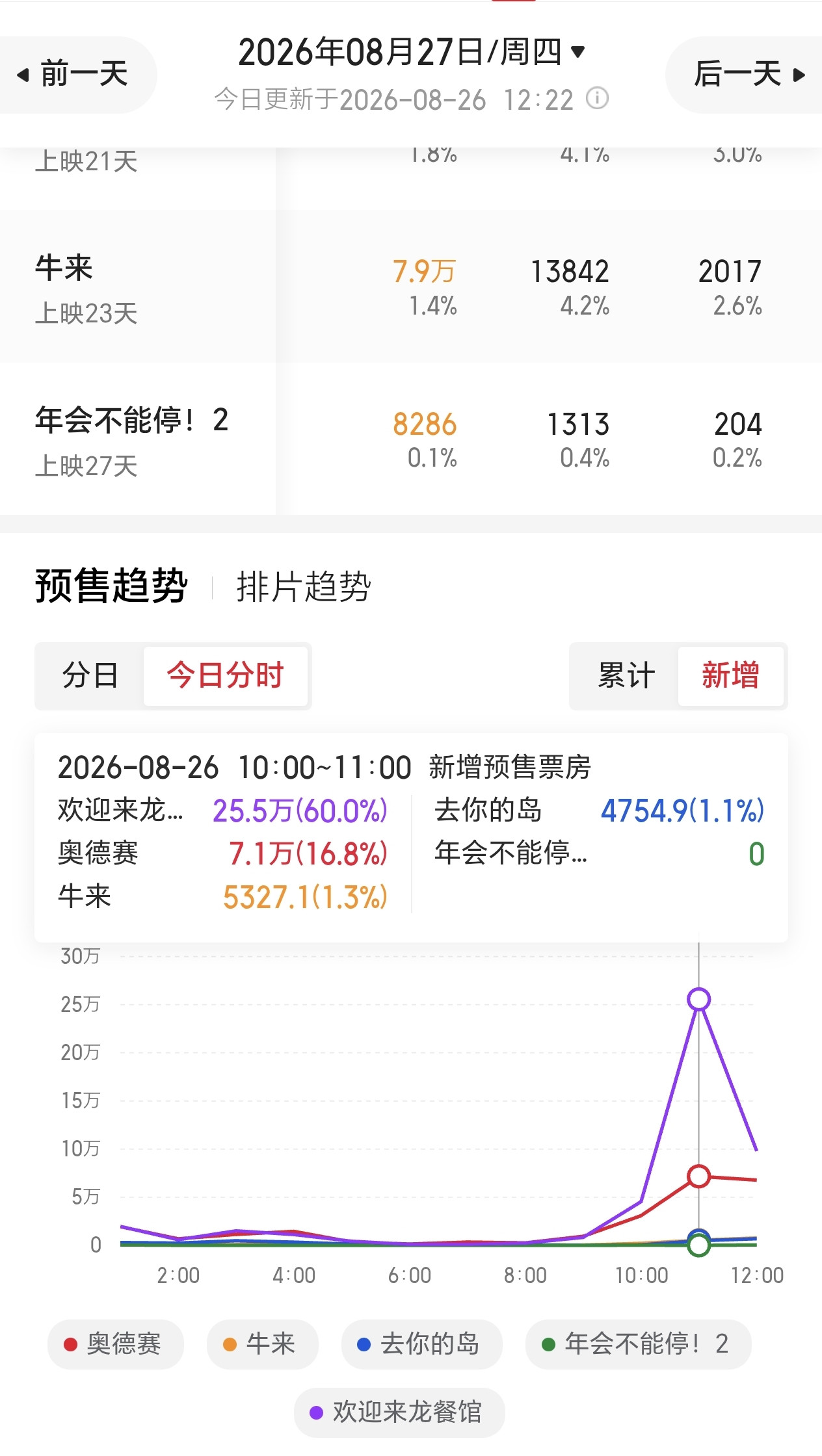Click the 7.1万(16.8%) tooltip value
Image resolution: width=822 pixels, height=1456 pixels.
point(308,853)
